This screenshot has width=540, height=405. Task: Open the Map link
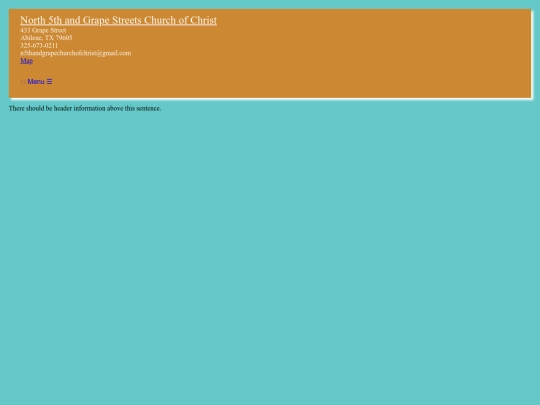(27, 61)
